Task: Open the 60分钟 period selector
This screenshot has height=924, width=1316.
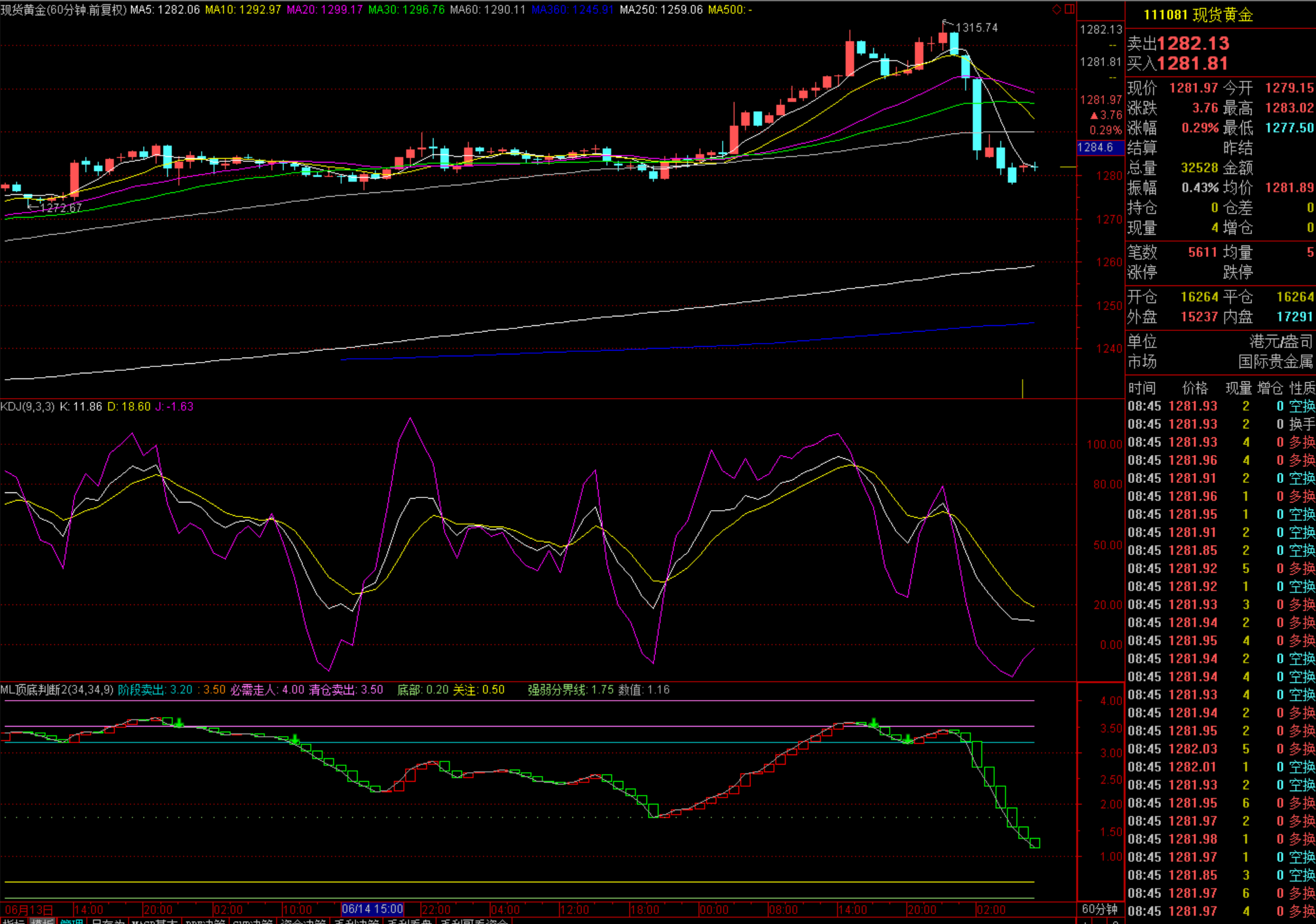Action: (1099, 909)
